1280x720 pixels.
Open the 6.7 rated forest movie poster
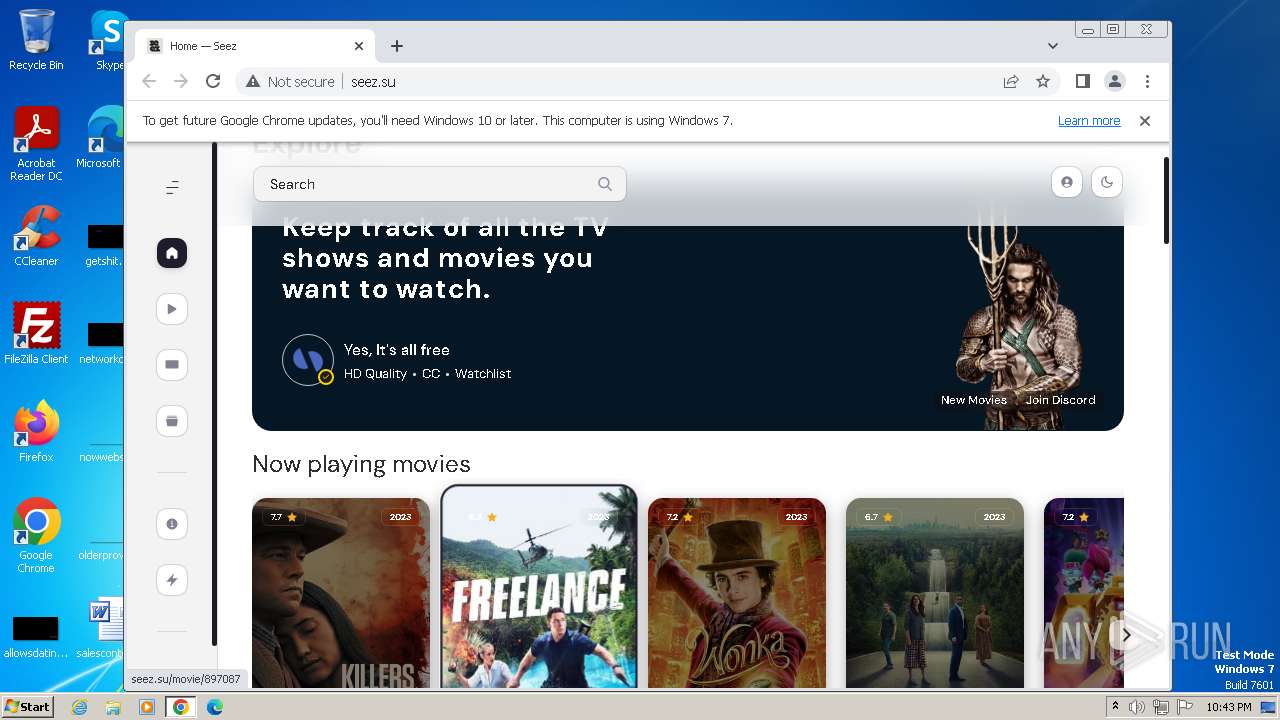click(935, 593)
